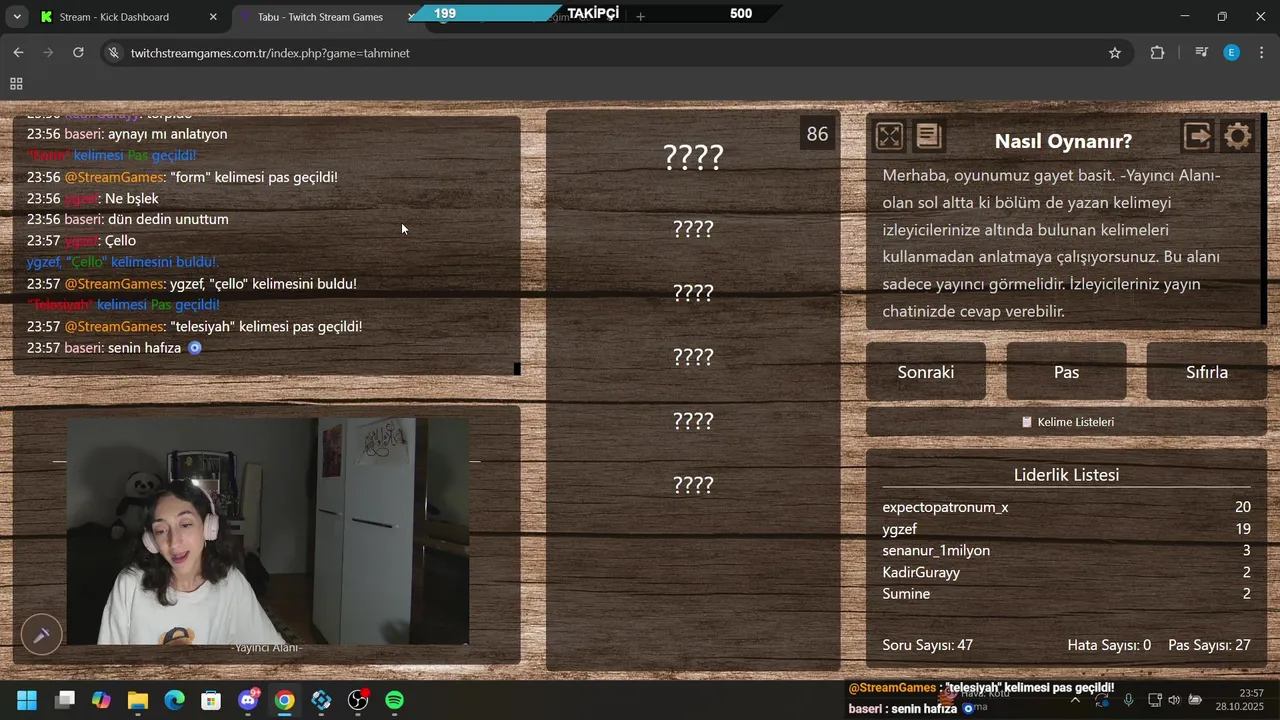
Task: Click Liderlik Listesi heading
Action: (1066, 475)
